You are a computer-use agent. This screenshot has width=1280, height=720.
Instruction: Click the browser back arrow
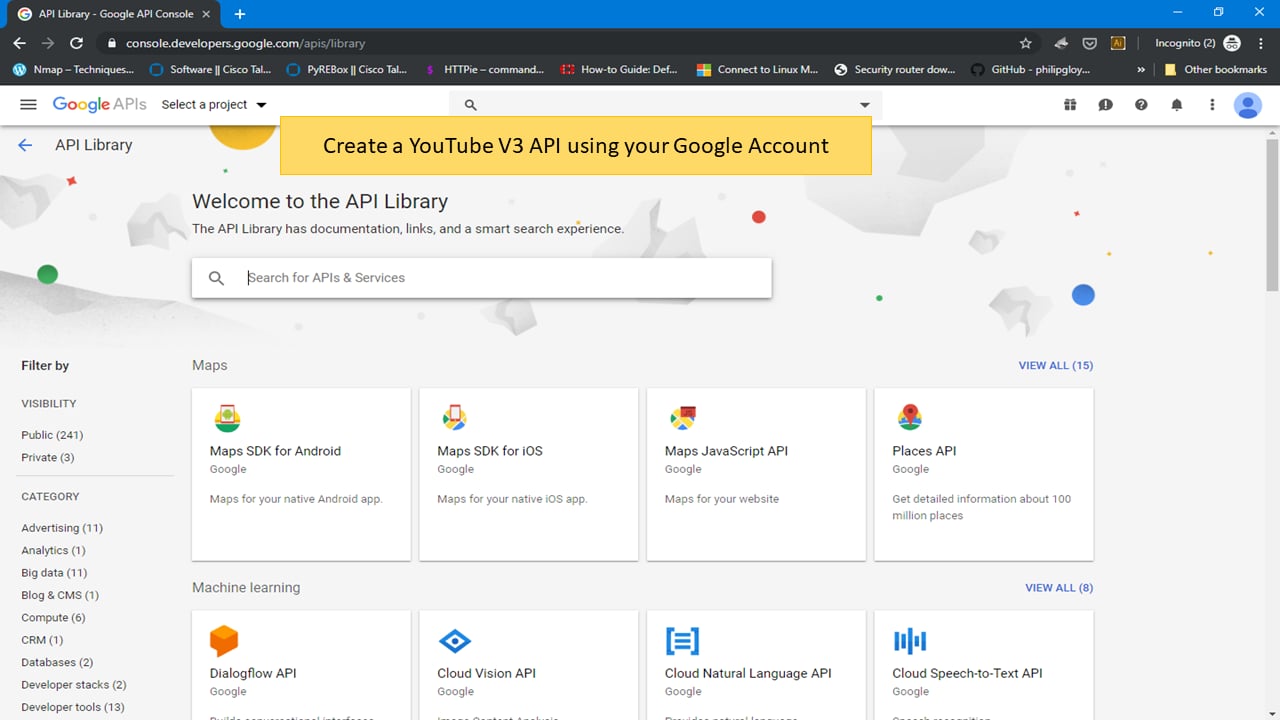[19, 43]
